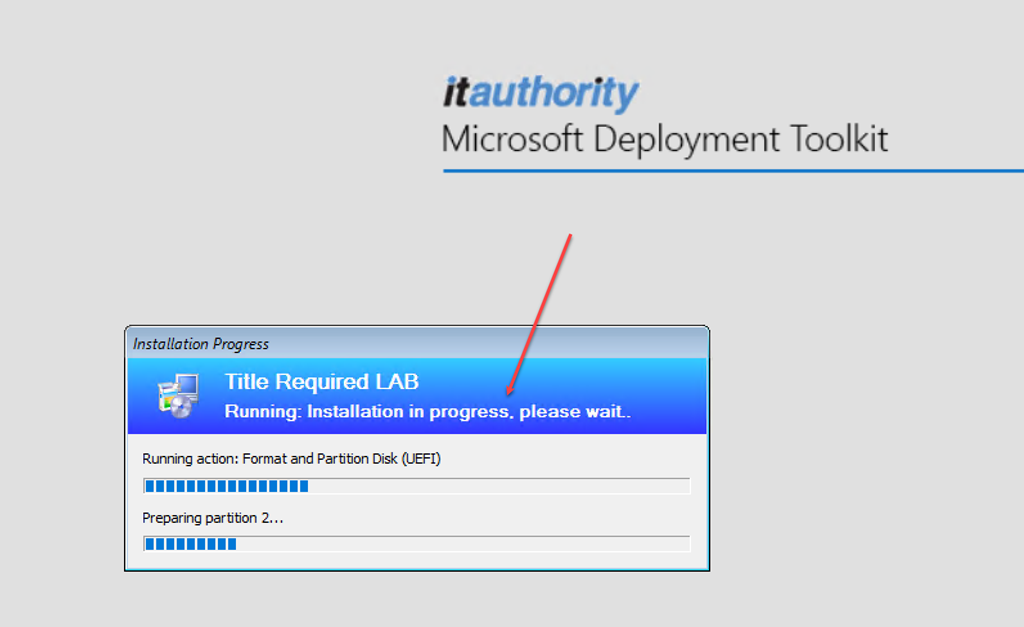This screenshot has width=1024, height=627.
Task: Click the "Running: Installation in progress" status text
Action: tap(428, 411)
